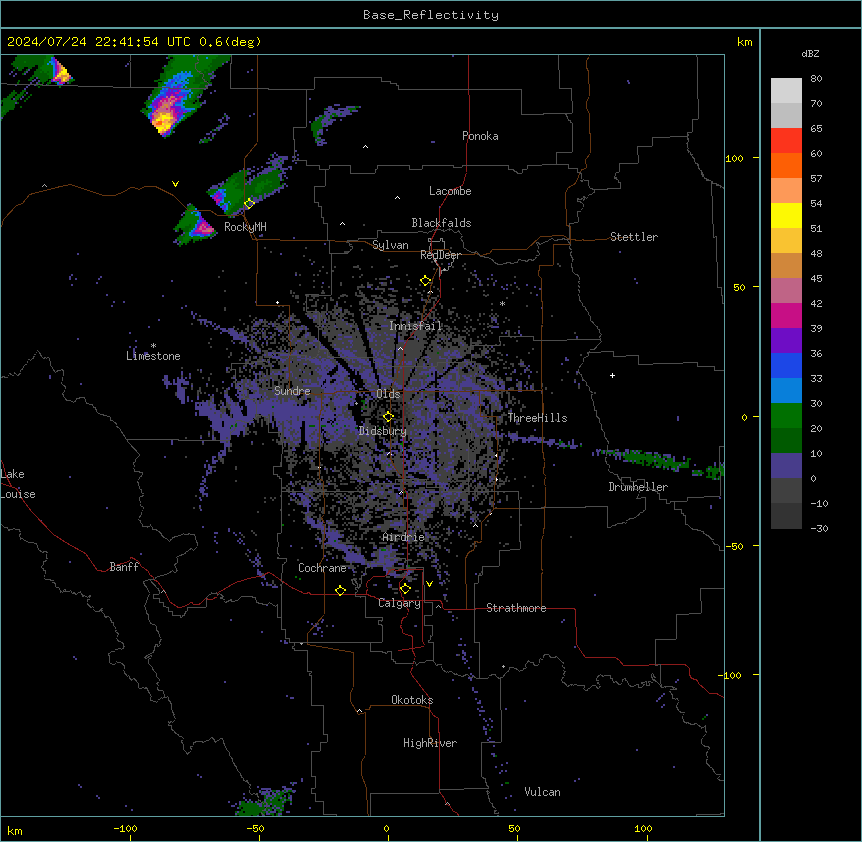The height and width of the screenshot is (842, 862).
Task: Select the Cochrane label on the map
Action: click(322, 568)
